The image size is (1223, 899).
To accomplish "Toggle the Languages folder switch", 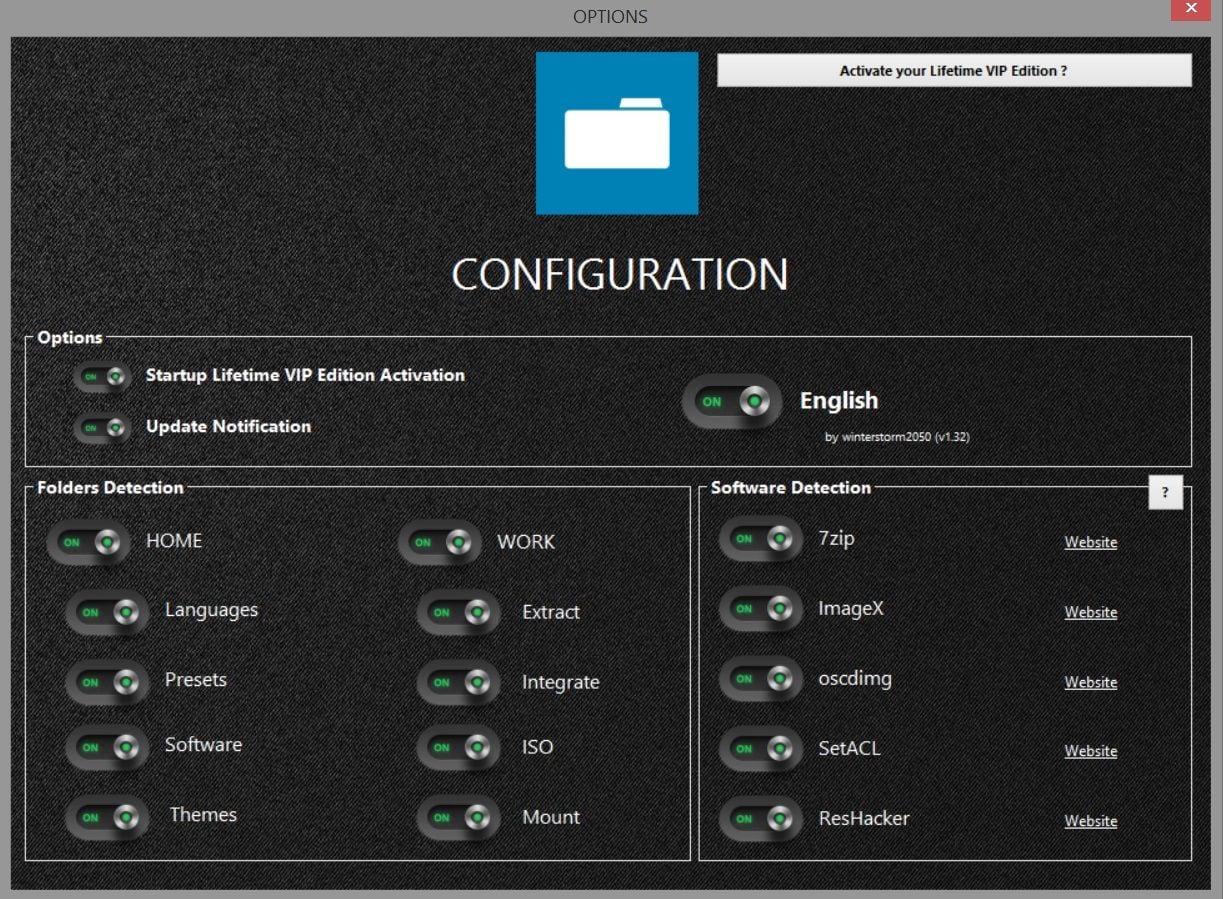I will pos(107,612).
